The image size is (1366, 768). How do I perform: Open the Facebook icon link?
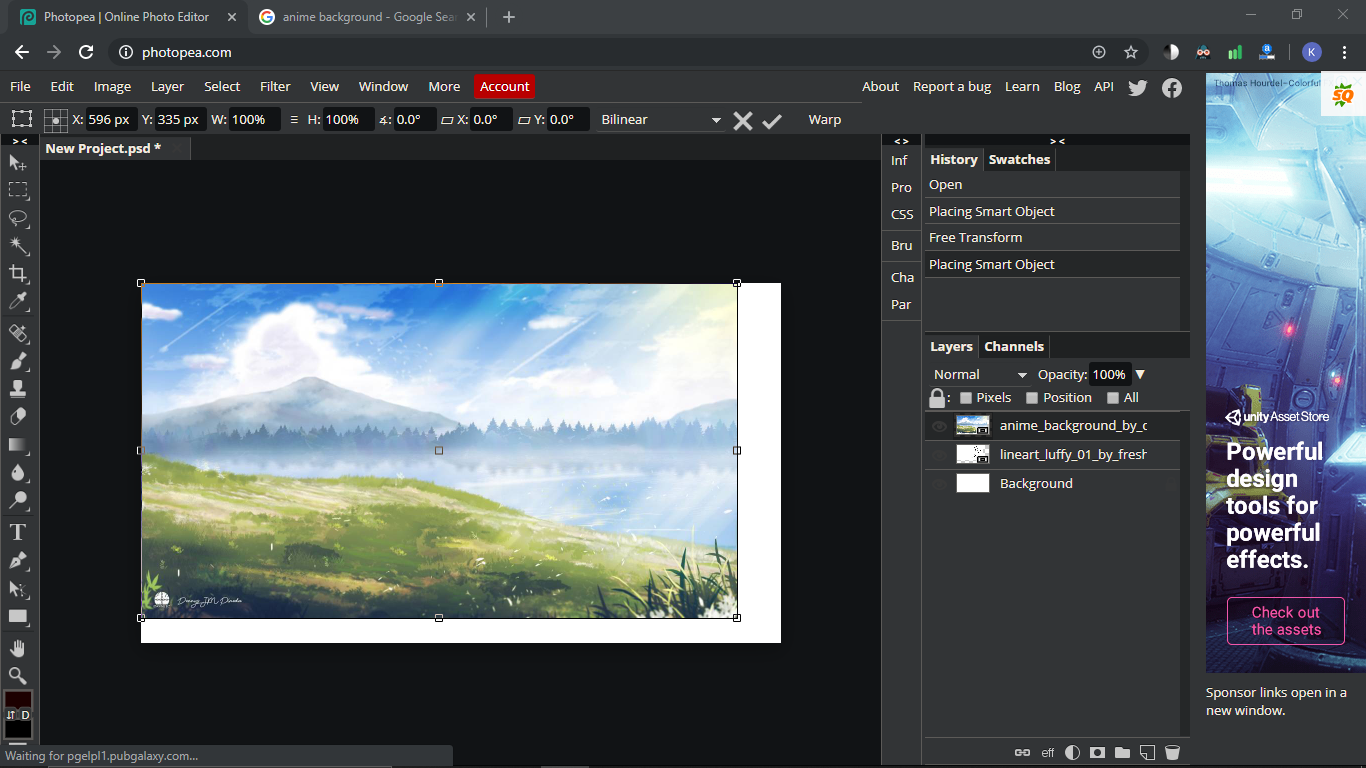[x=1172, y=87]
